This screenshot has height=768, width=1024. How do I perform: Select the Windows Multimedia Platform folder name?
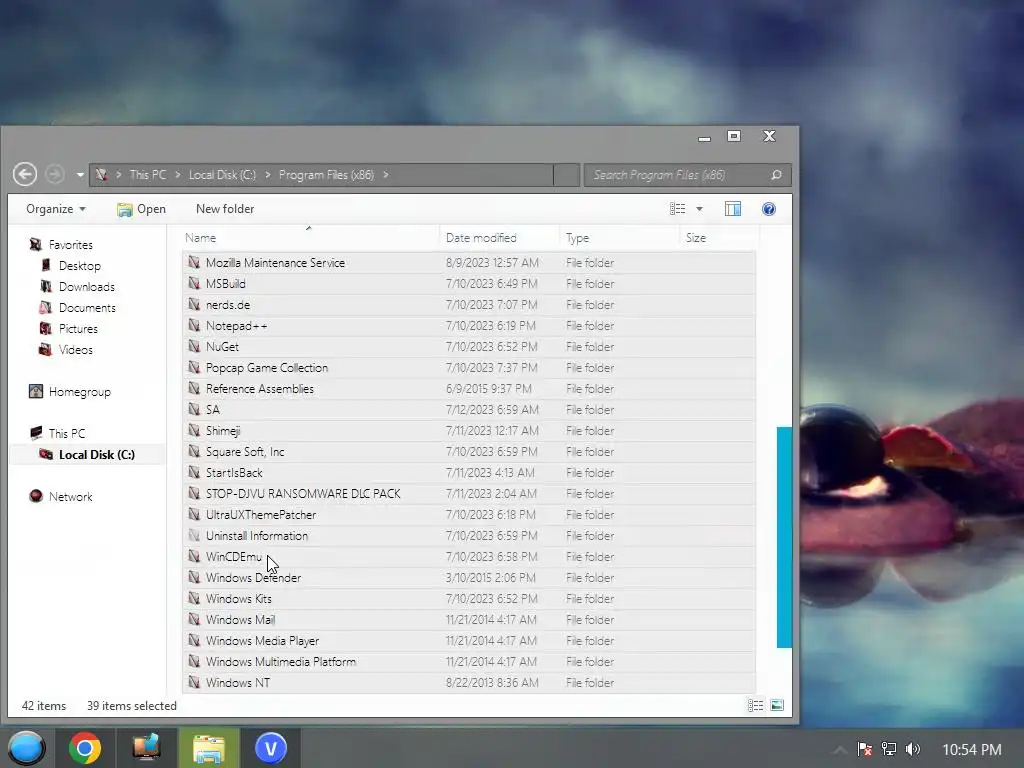[281, 662]
